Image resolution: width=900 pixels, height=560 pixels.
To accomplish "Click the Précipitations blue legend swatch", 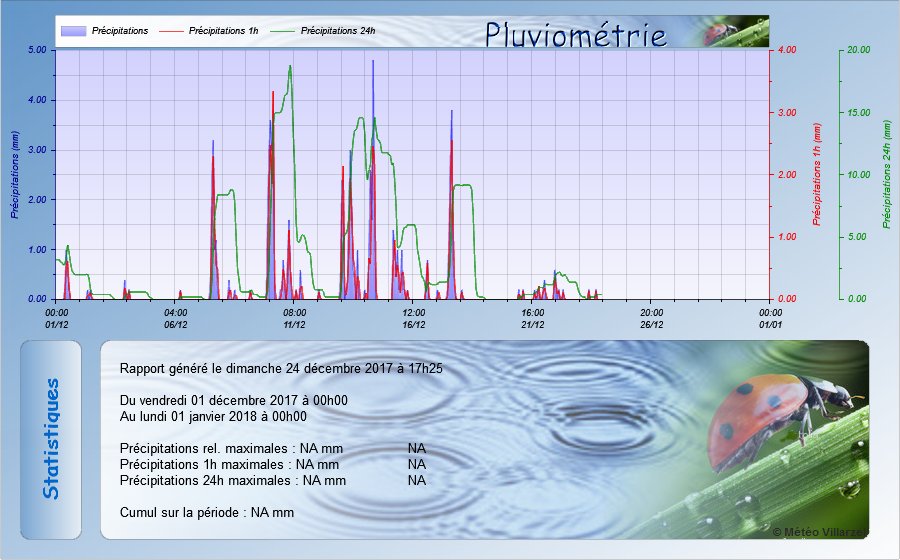I will 73,31.
